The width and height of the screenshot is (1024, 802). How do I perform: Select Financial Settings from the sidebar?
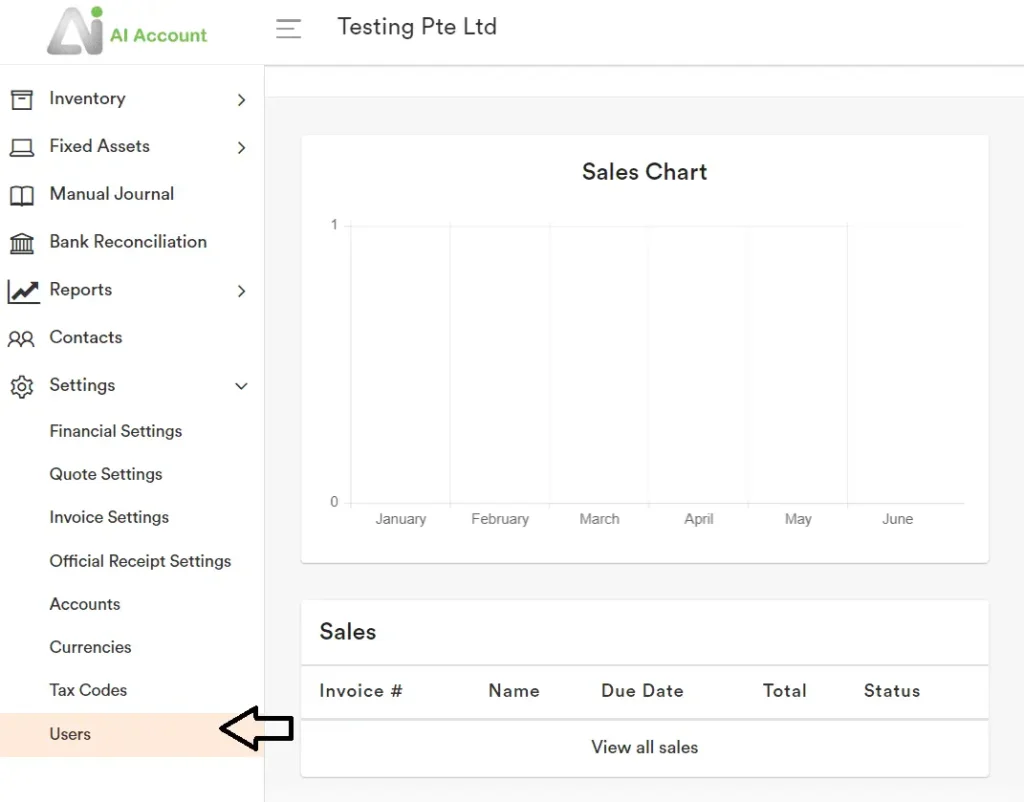[115, 431]
